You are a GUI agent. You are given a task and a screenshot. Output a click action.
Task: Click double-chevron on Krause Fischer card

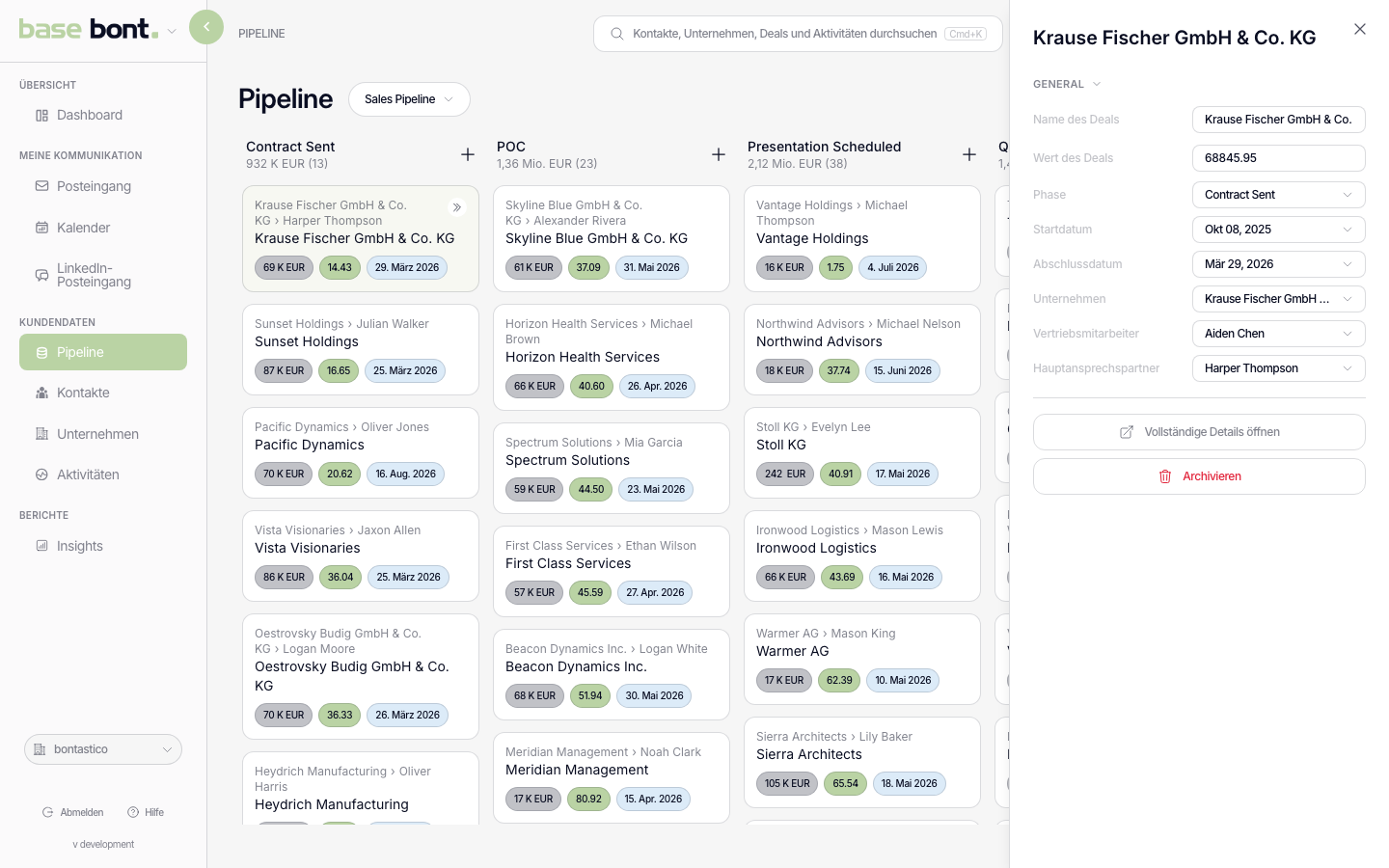pos(457,207)
